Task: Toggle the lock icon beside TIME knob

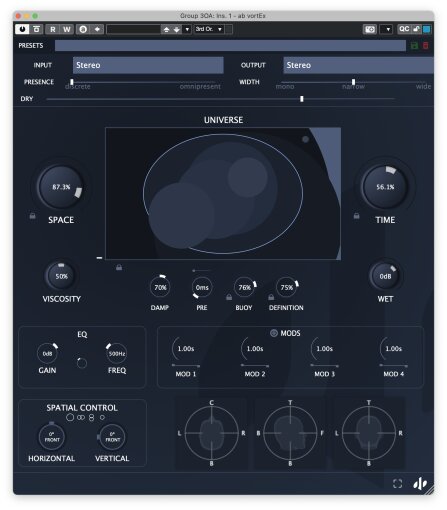Action: point(356,216)
